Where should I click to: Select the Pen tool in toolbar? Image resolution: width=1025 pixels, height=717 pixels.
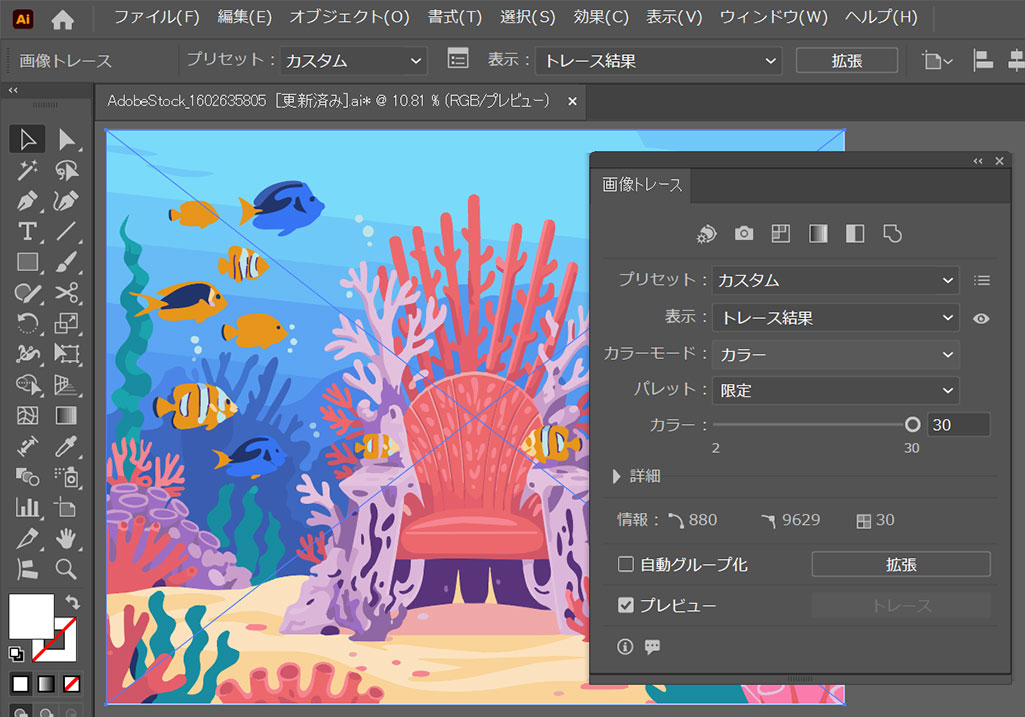[x=27, y=201]
